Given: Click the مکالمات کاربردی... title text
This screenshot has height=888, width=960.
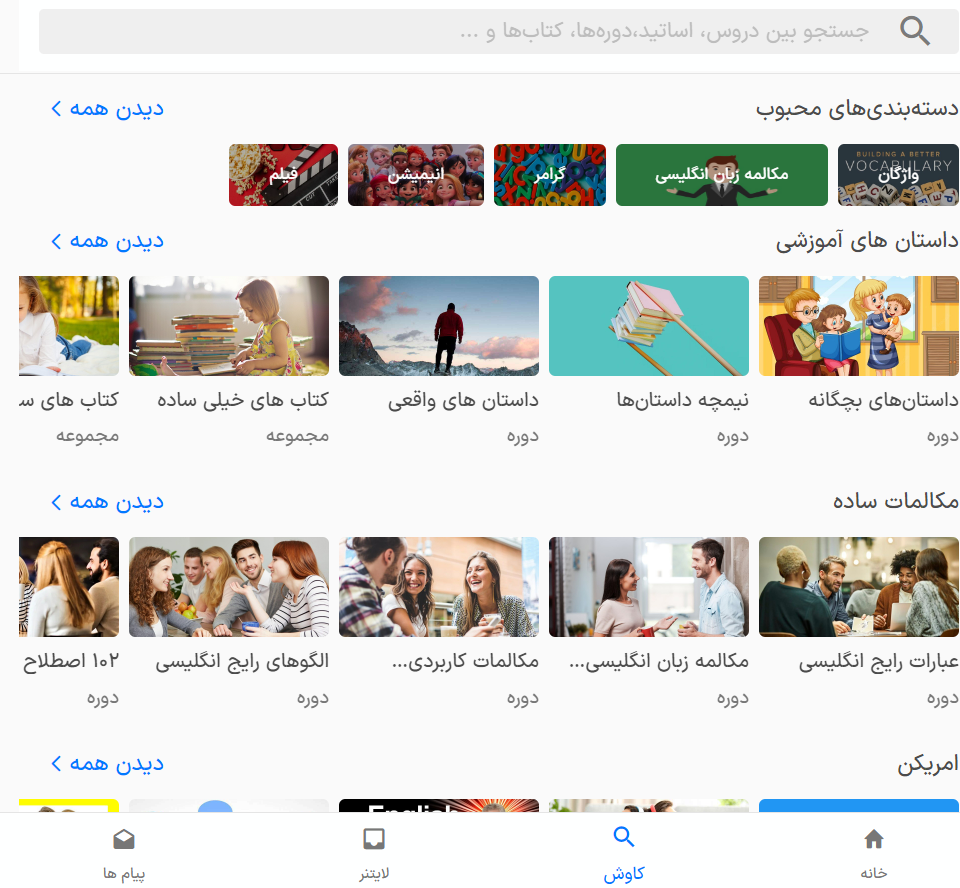Looking at the screenshot, I should click(465, 661).
